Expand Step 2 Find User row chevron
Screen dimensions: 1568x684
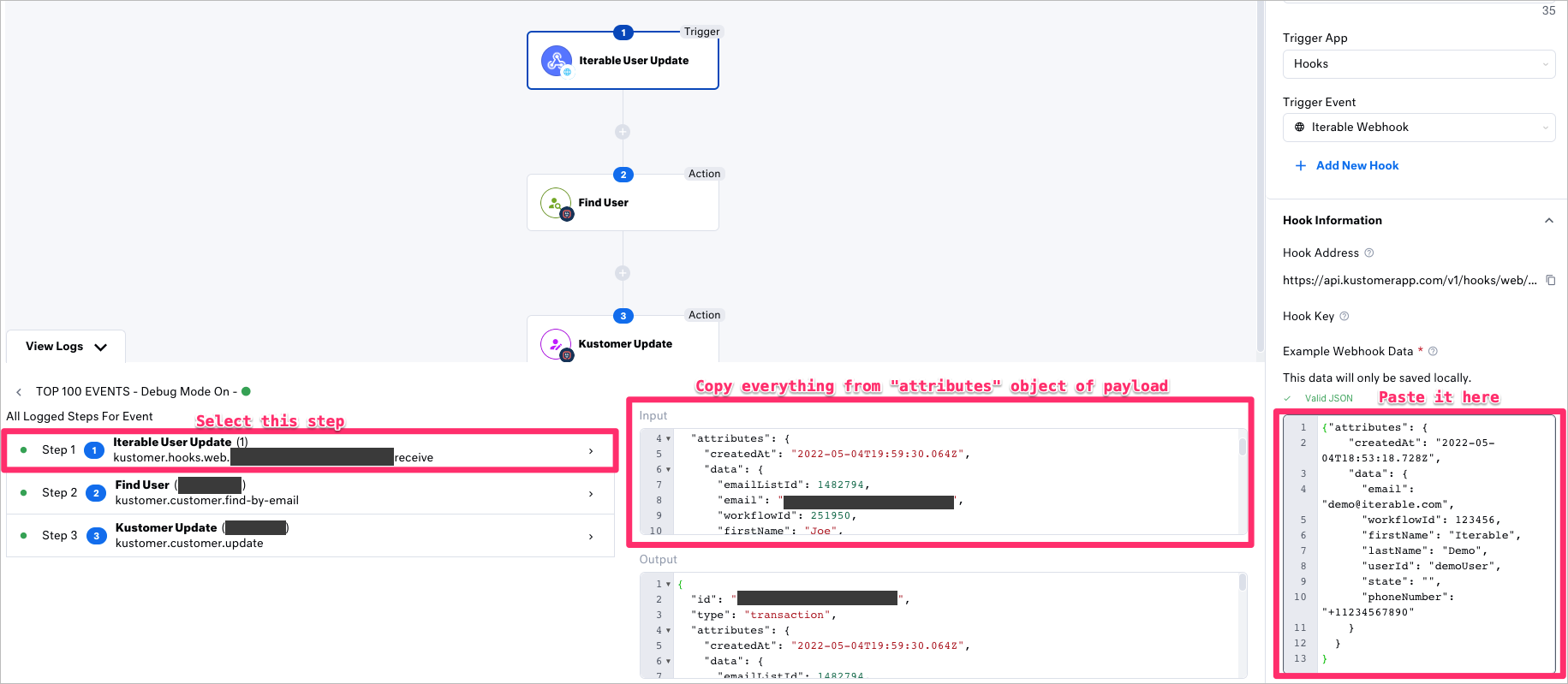click(591, 494)
